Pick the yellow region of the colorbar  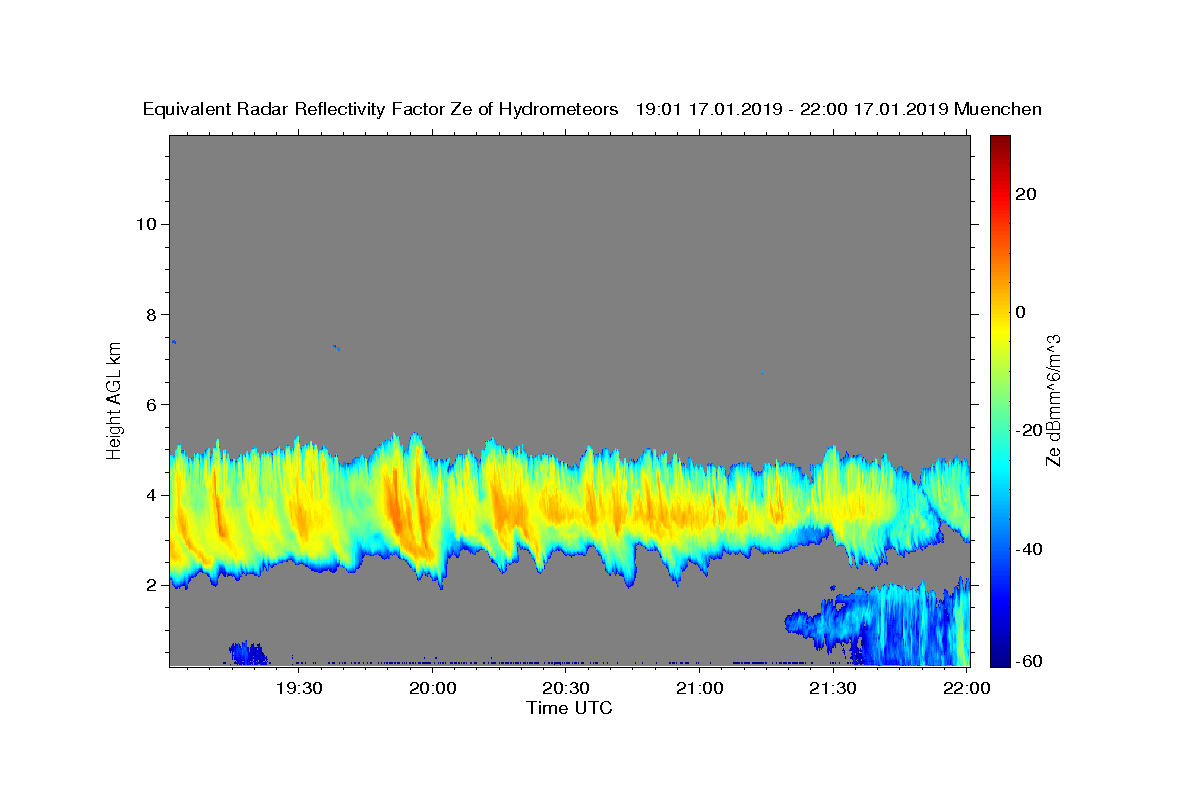999,330
